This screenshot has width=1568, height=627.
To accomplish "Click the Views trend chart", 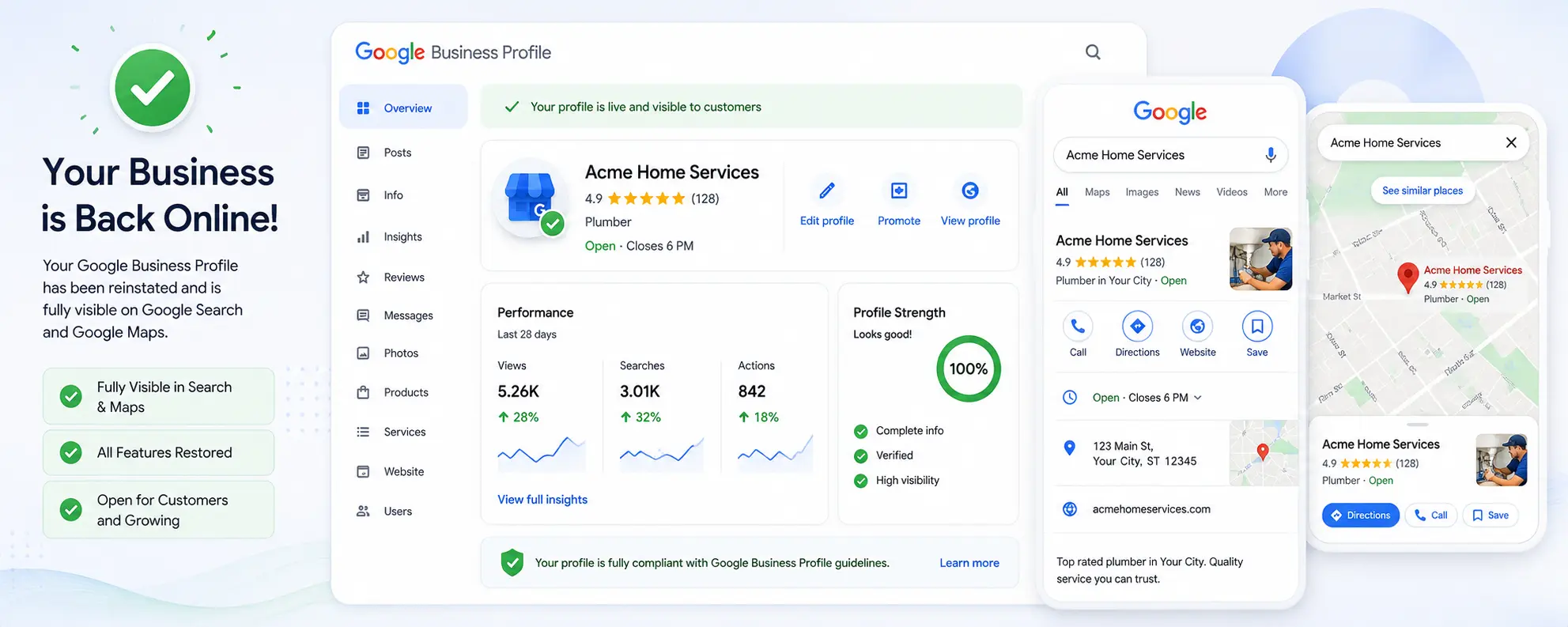I will (542, 453).
